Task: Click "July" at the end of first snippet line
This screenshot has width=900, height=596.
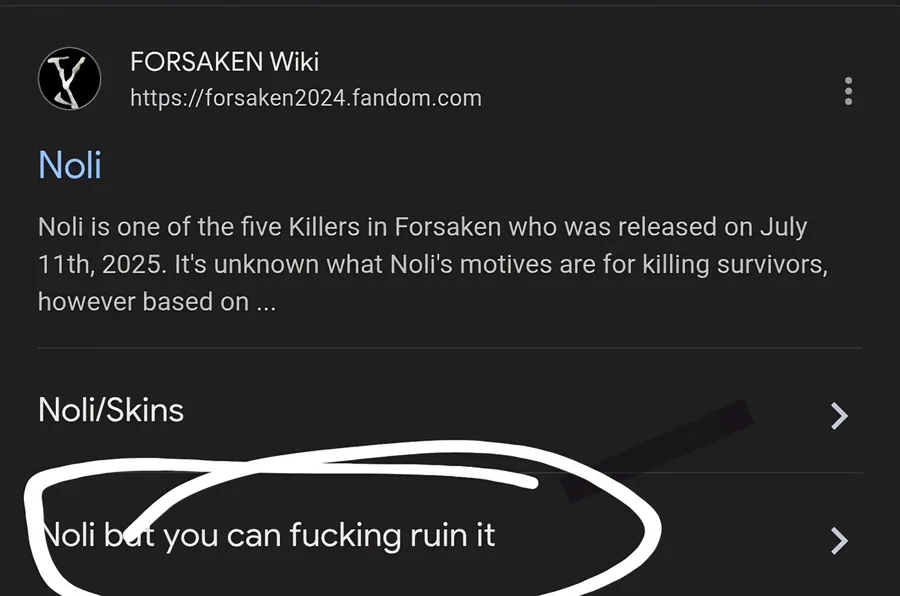Action: [x=783, y=227]
